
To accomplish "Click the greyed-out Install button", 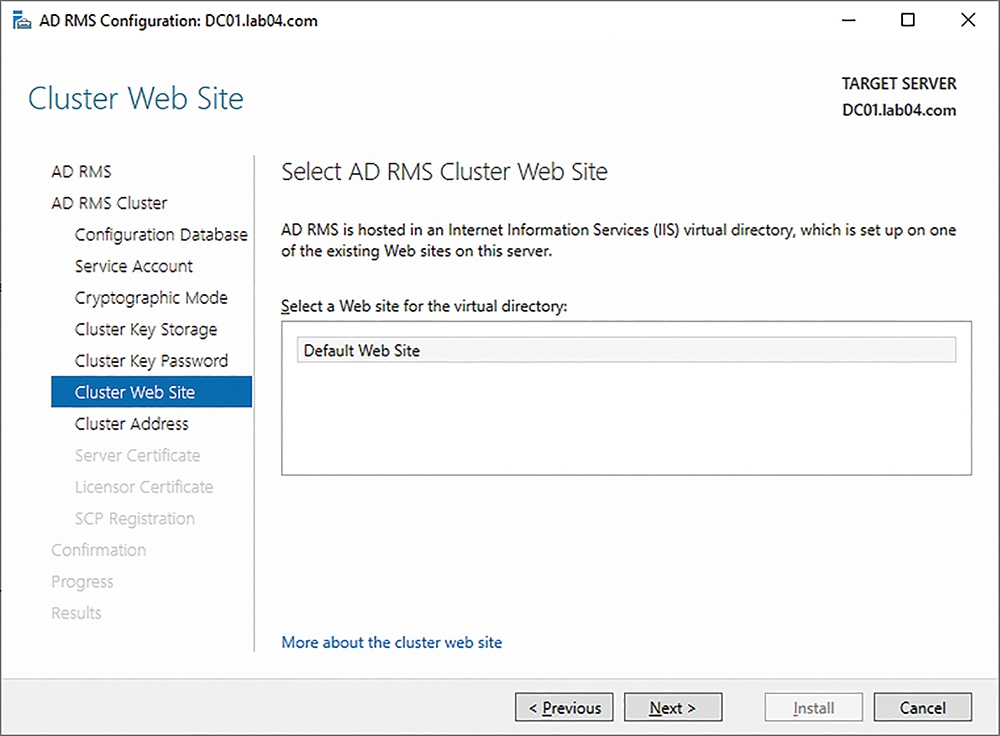I will click(814, 707).
